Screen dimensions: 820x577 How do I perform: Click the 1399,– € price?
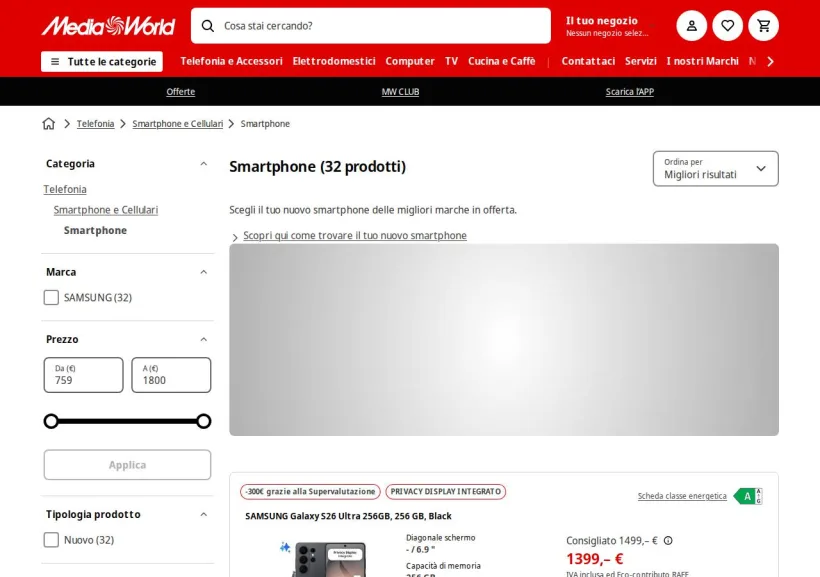tap(595, 559)
